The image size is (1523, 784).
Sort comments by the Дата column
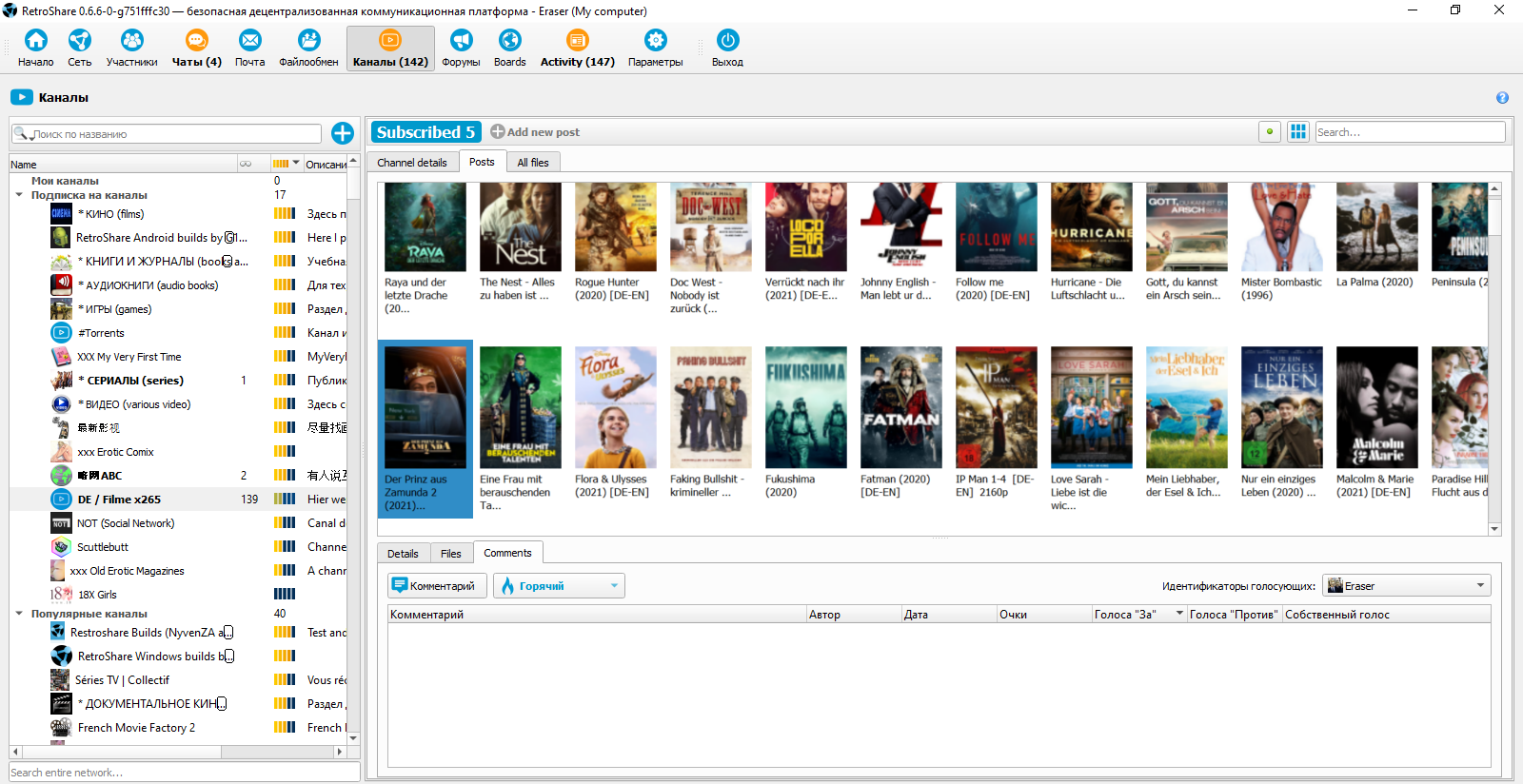click(949, 615)
